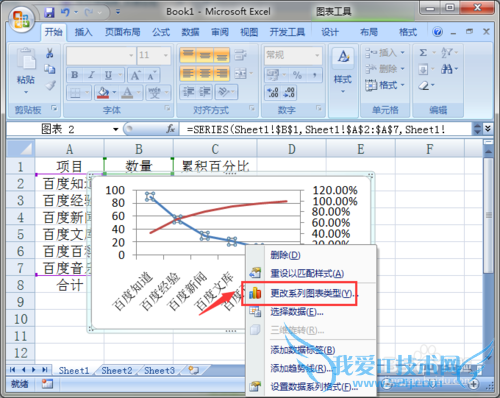Toggle Bold formatting

75,75
